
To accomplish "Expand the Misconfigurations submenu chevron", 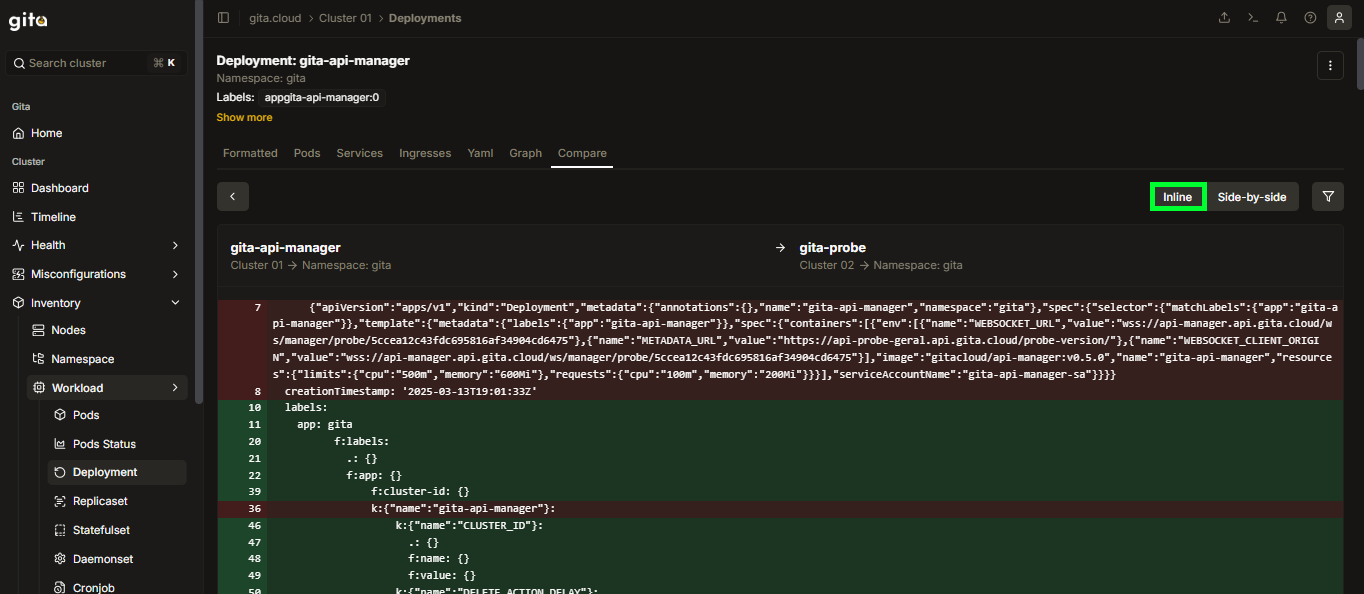I will coord(175,274).
